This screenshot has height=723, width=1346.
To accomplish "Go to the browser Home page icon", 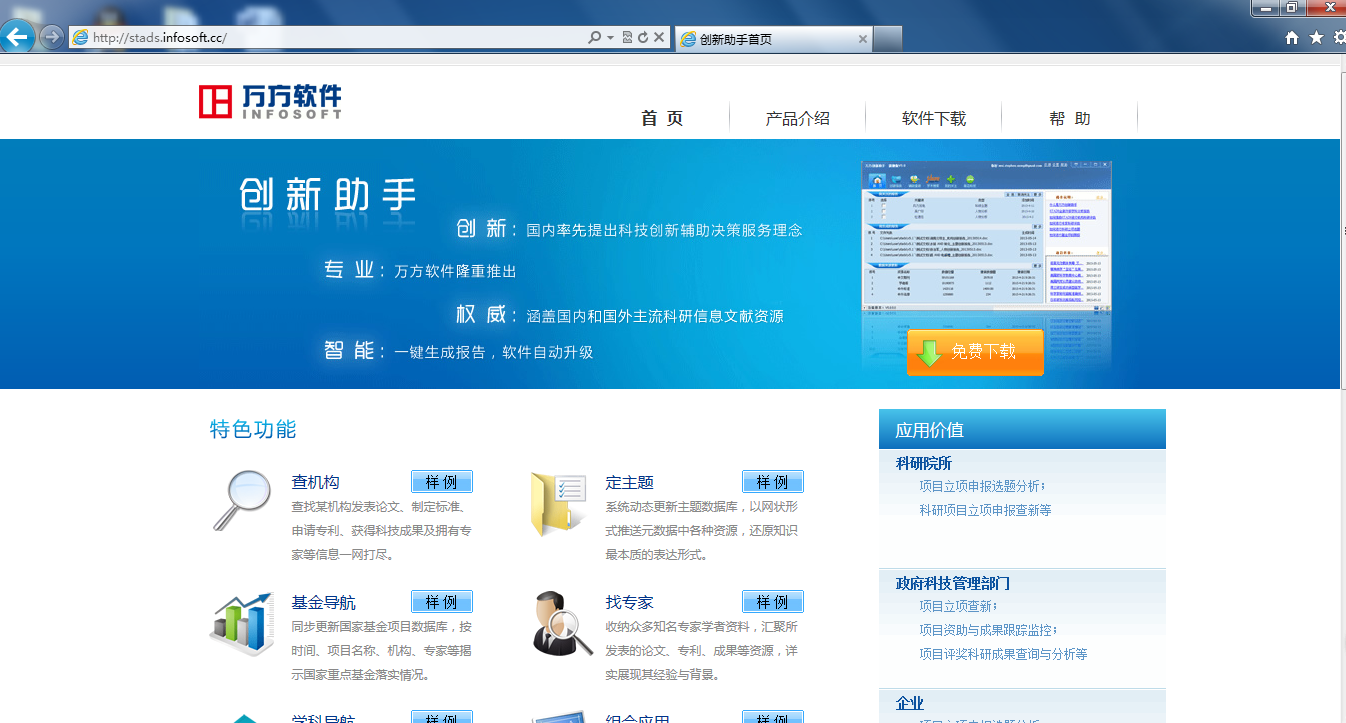I will (x=1292, y=38).
